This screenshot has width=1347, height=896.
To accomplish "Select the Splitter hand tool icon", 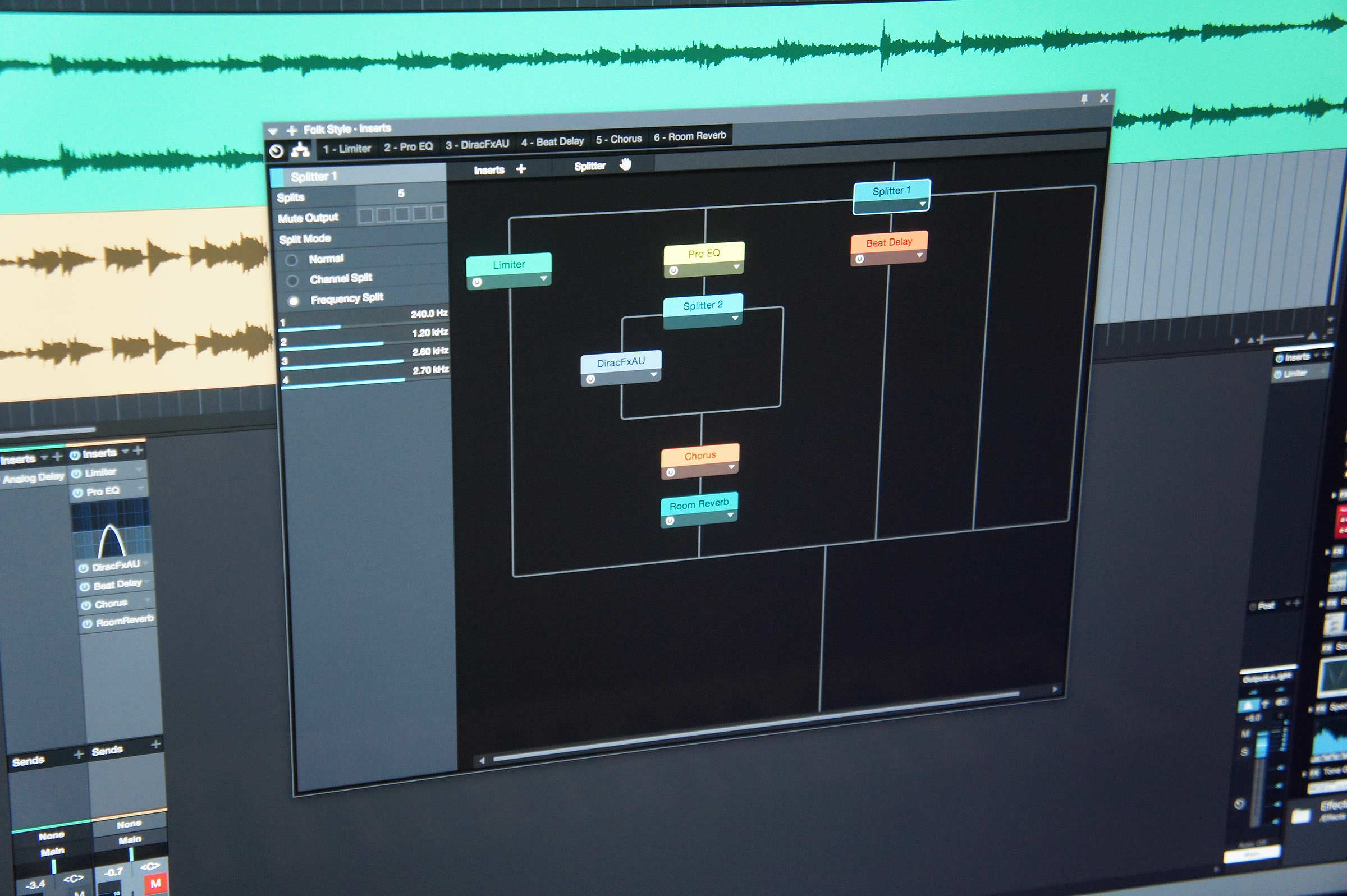I will (625, 164).
